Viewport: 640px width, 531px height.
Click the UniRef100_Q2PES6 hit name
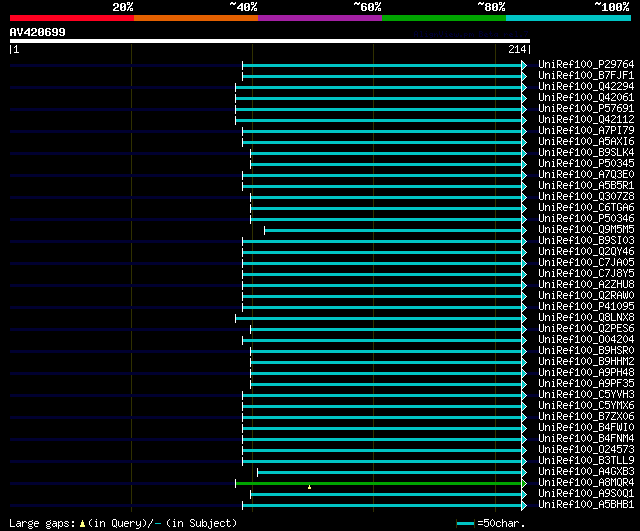[586, 329]
